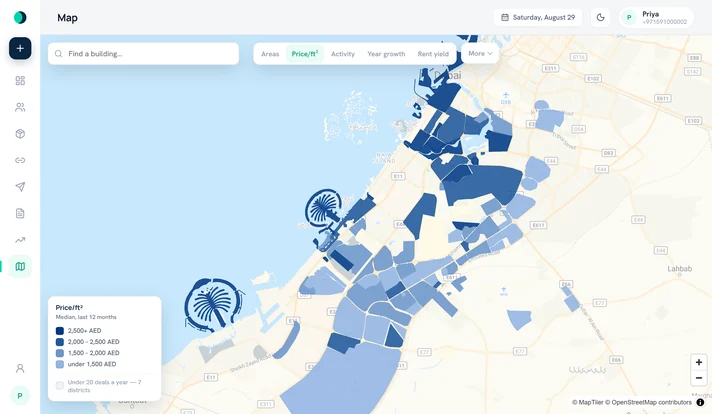Click the Find a building search field
Screen dimensions: 712x414
pos(143,54)
